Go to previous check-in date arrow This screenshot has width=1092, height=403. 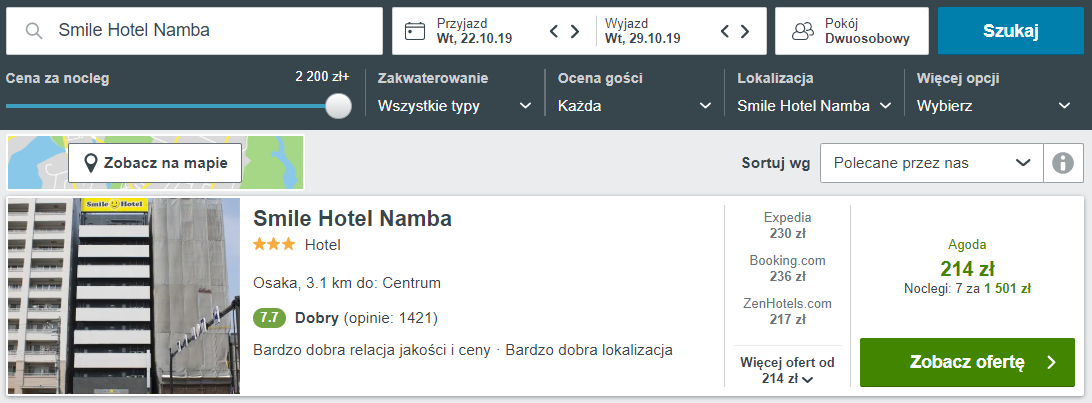(554, 31)
